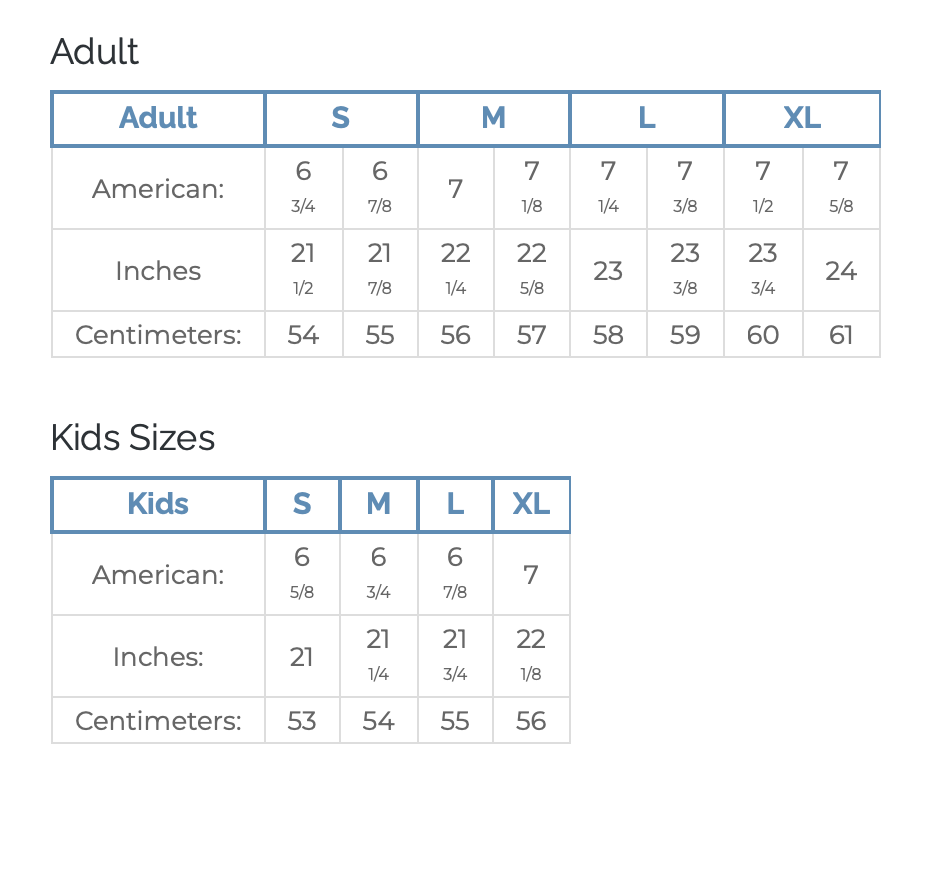Click the "XL" header in the Adult table
This screenshot has height=881, width=926.
pos(802,118)
